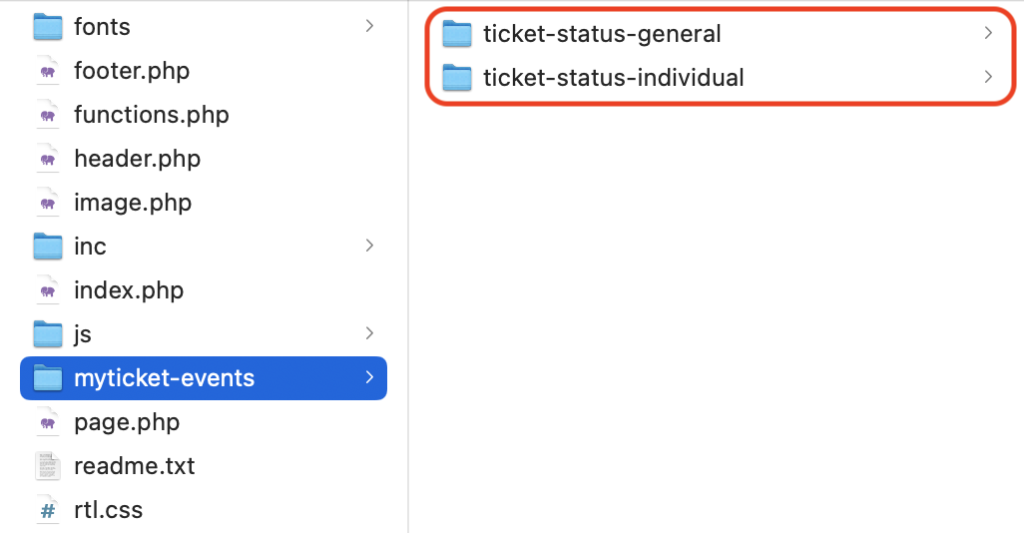Expand the inc folder chevron
This screenshot has width=1024, height=533.
point(370,246)
